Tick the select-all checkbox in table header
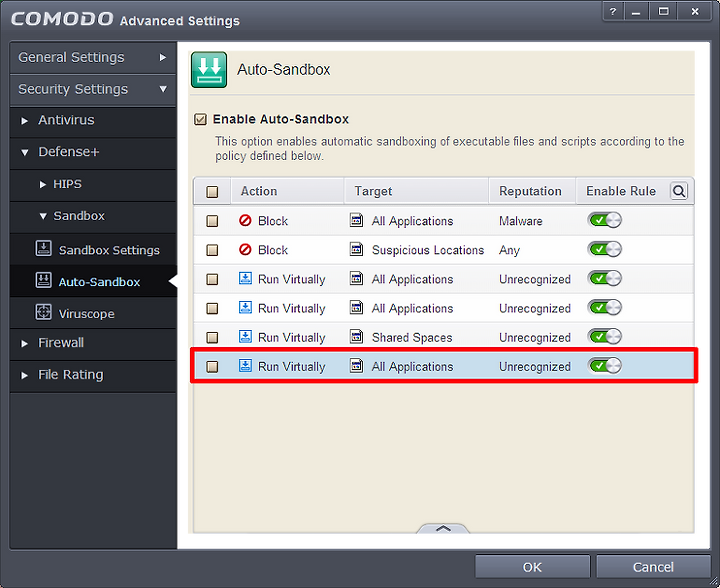 pos(212,191)
